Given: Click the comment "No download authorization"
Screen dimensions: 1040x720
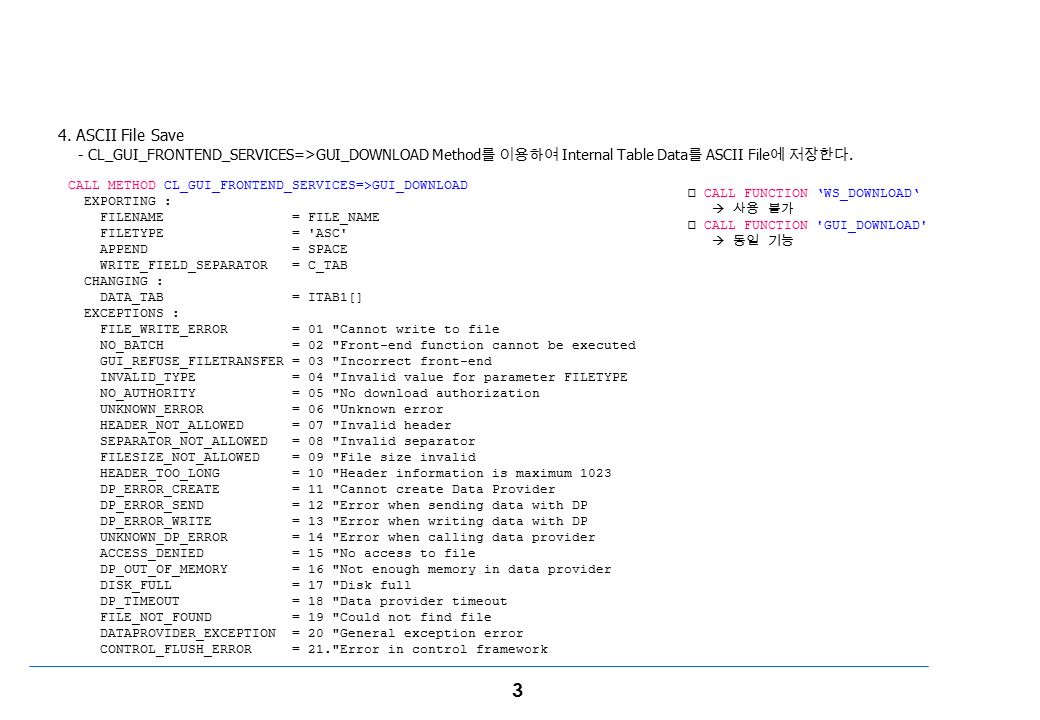Looking at the screenshot, I should (436, 393).
